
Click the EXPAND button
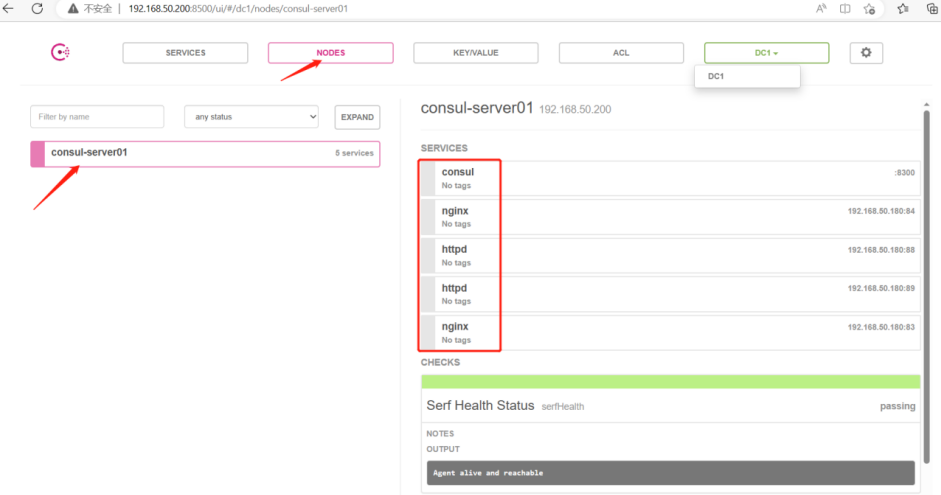357,117
